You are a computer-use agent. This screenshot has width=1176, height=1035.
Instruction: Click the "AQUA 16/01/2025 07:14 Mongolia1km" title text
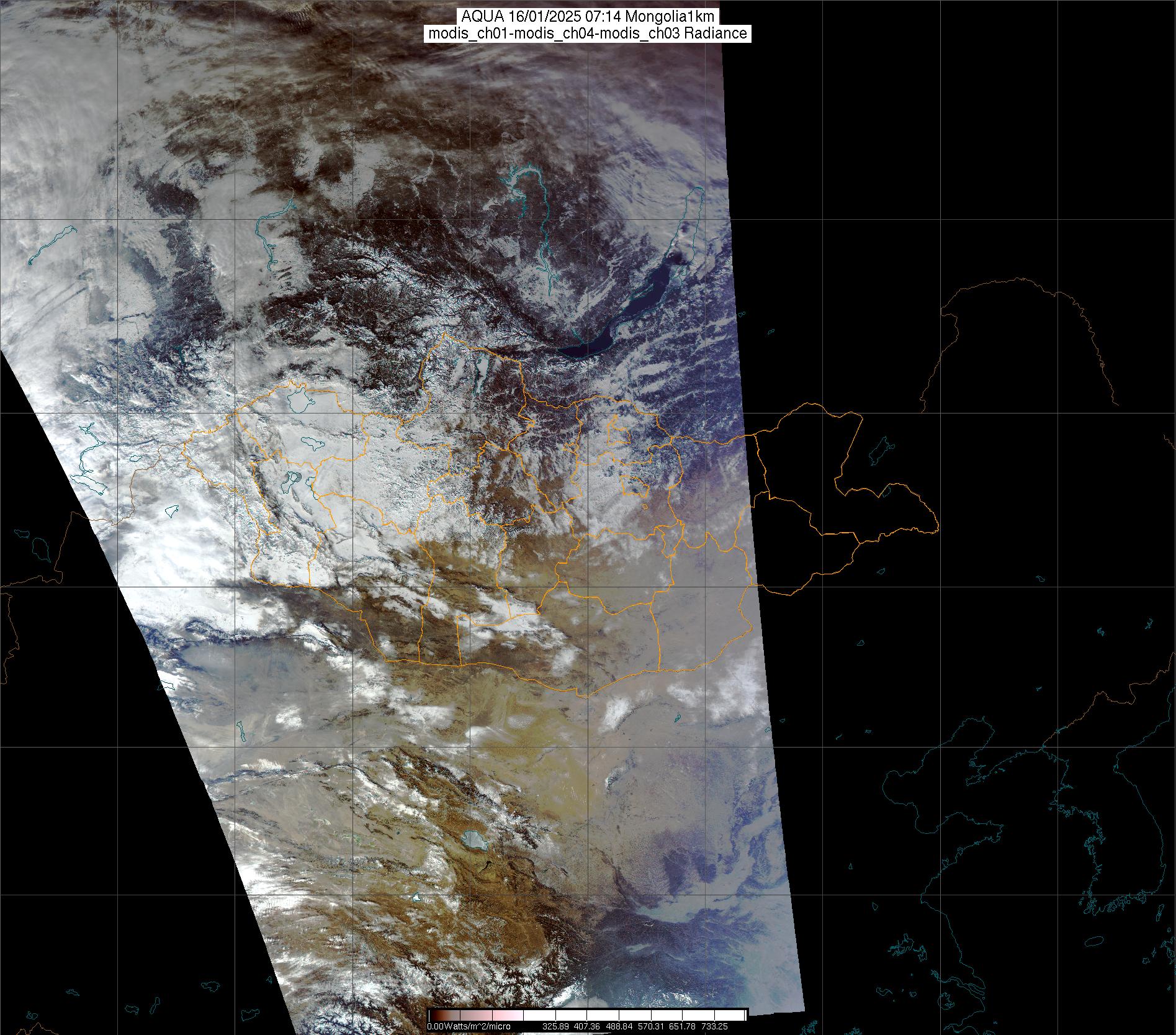588,17
